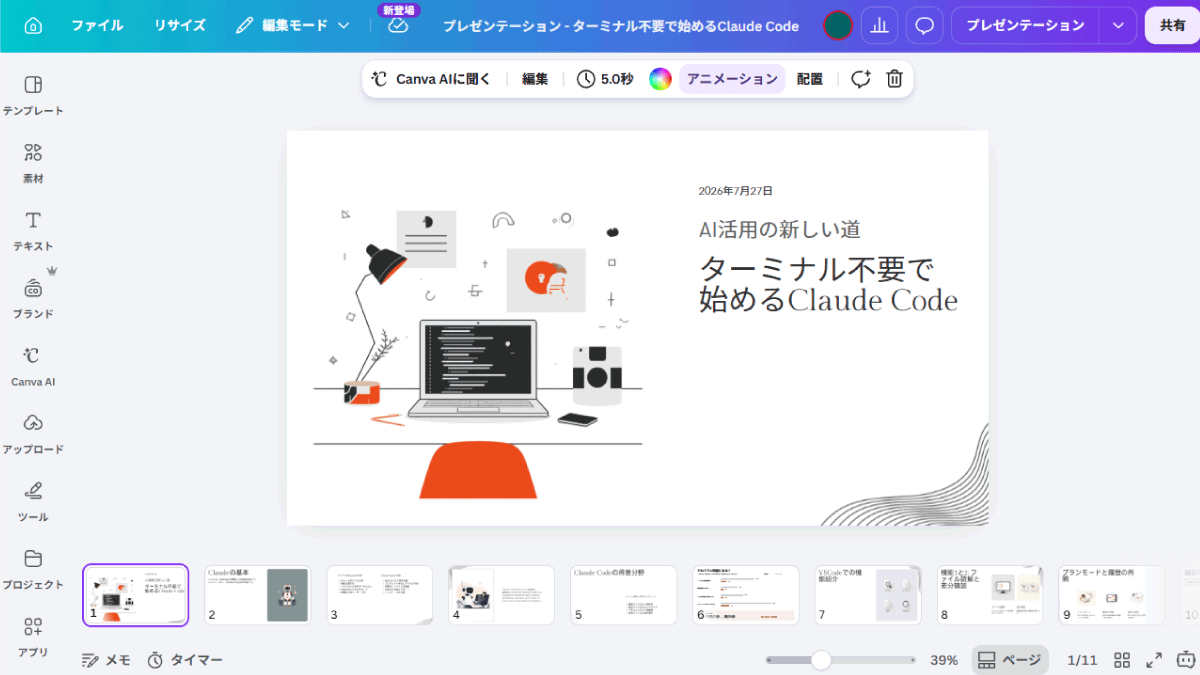Click the アニメーション button
This screenshot has height=675, width=1200.
pos(732,79)
